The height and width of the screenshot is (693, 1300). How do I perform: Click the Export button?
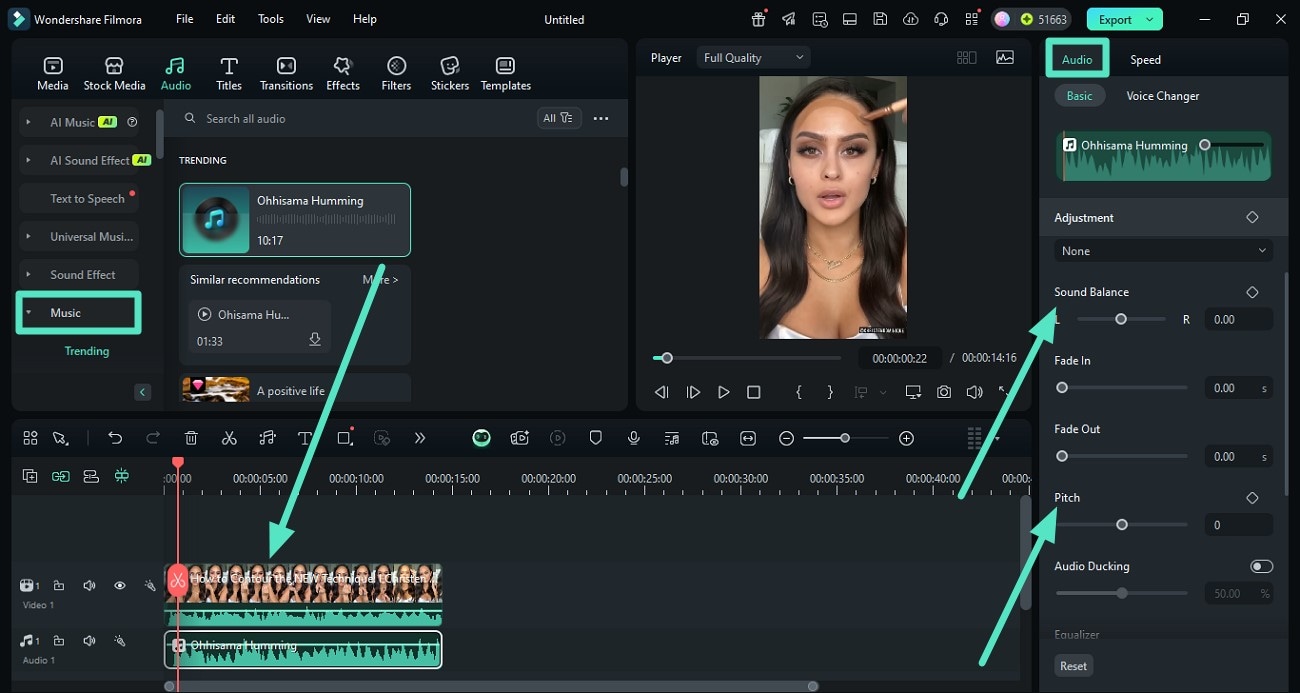[x=1114, y=19]
